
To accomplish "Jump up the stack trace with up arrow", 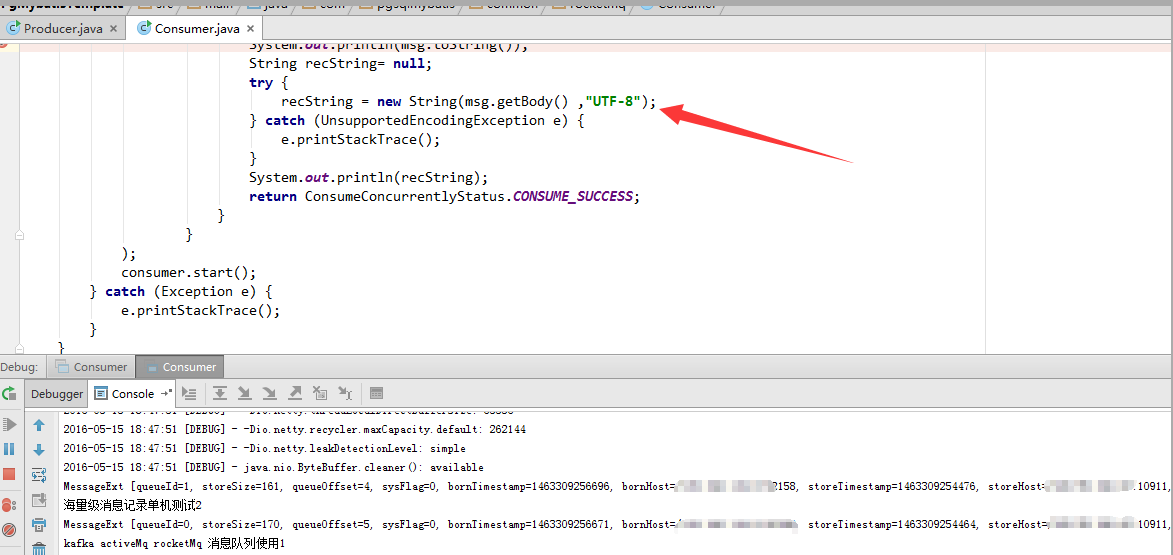I will (39, 426).
